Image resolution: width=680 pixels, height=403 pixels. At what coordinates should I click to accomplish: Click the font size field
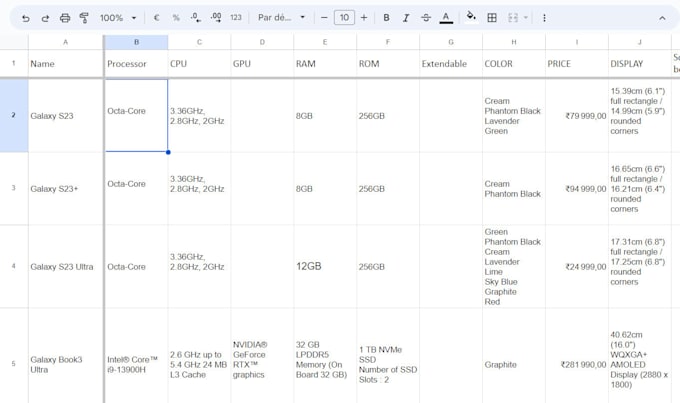[344, 18]
